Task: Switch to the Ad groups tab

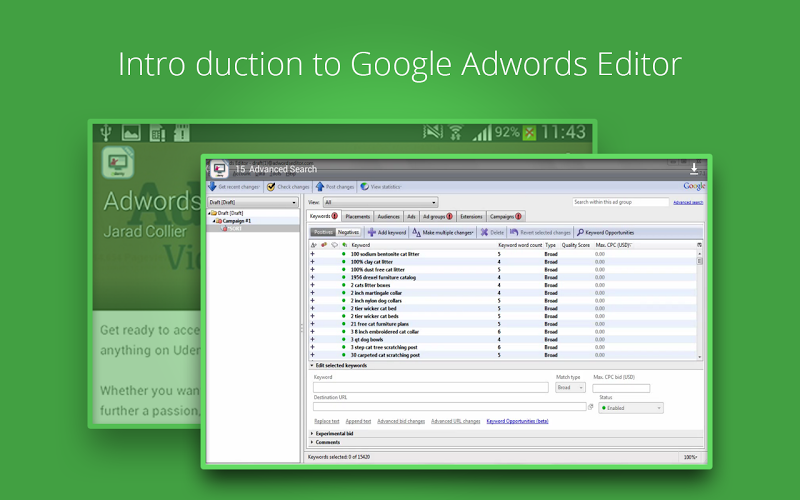Action: 437,216
